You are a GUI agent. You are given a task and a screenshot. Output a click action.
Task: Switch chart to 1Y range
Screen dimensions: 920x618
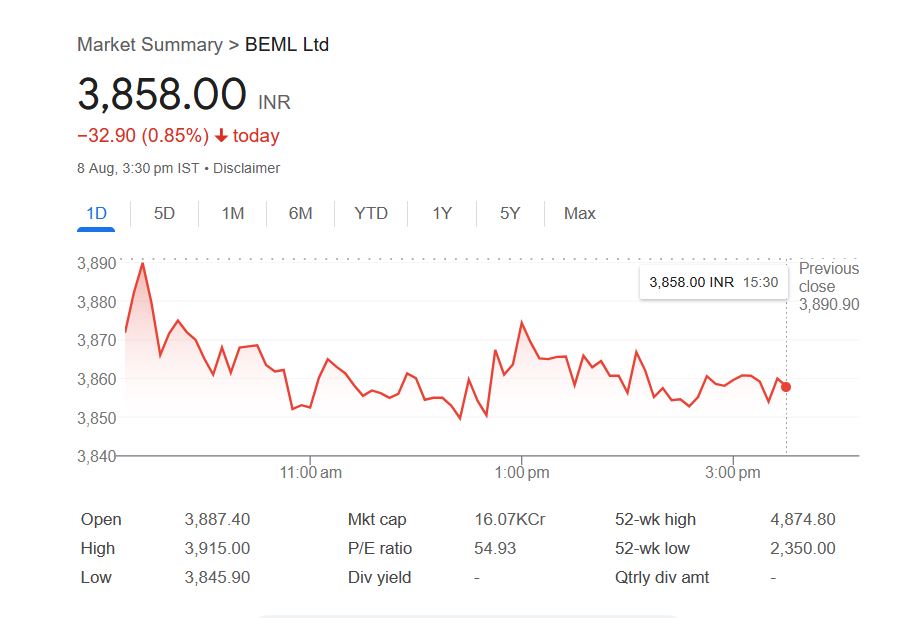click(442, 213)
